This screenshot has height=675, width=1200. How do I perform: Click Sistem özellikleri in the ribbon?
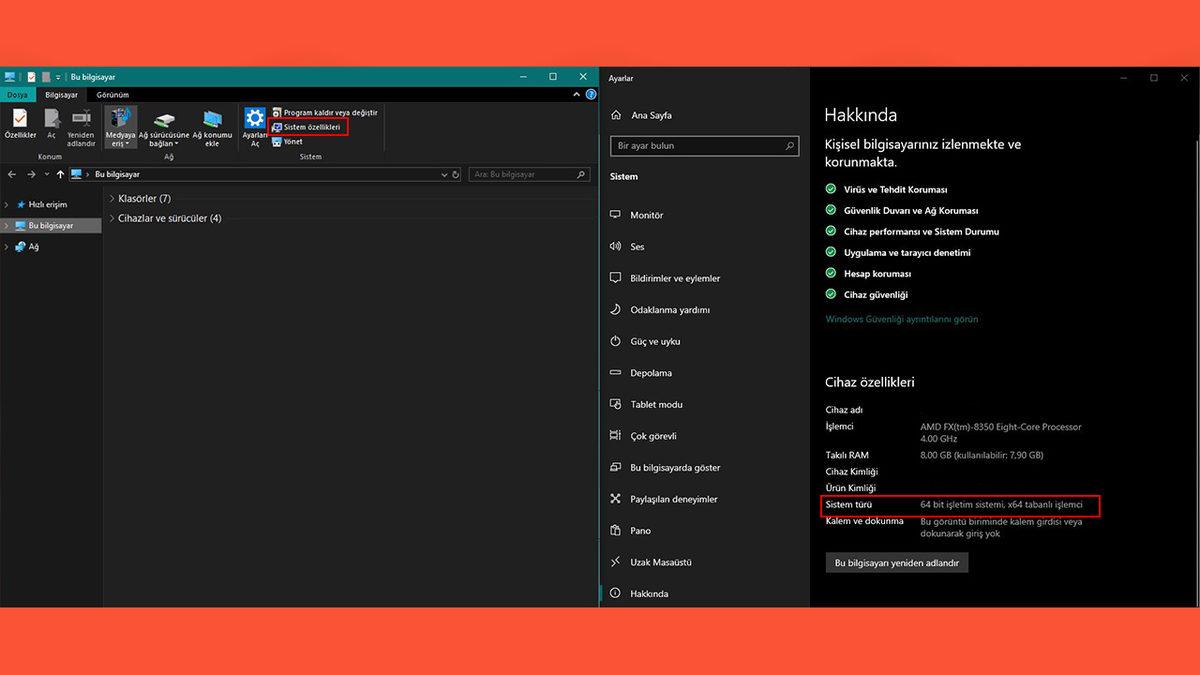pyautogui.click(x=311, y=127)
